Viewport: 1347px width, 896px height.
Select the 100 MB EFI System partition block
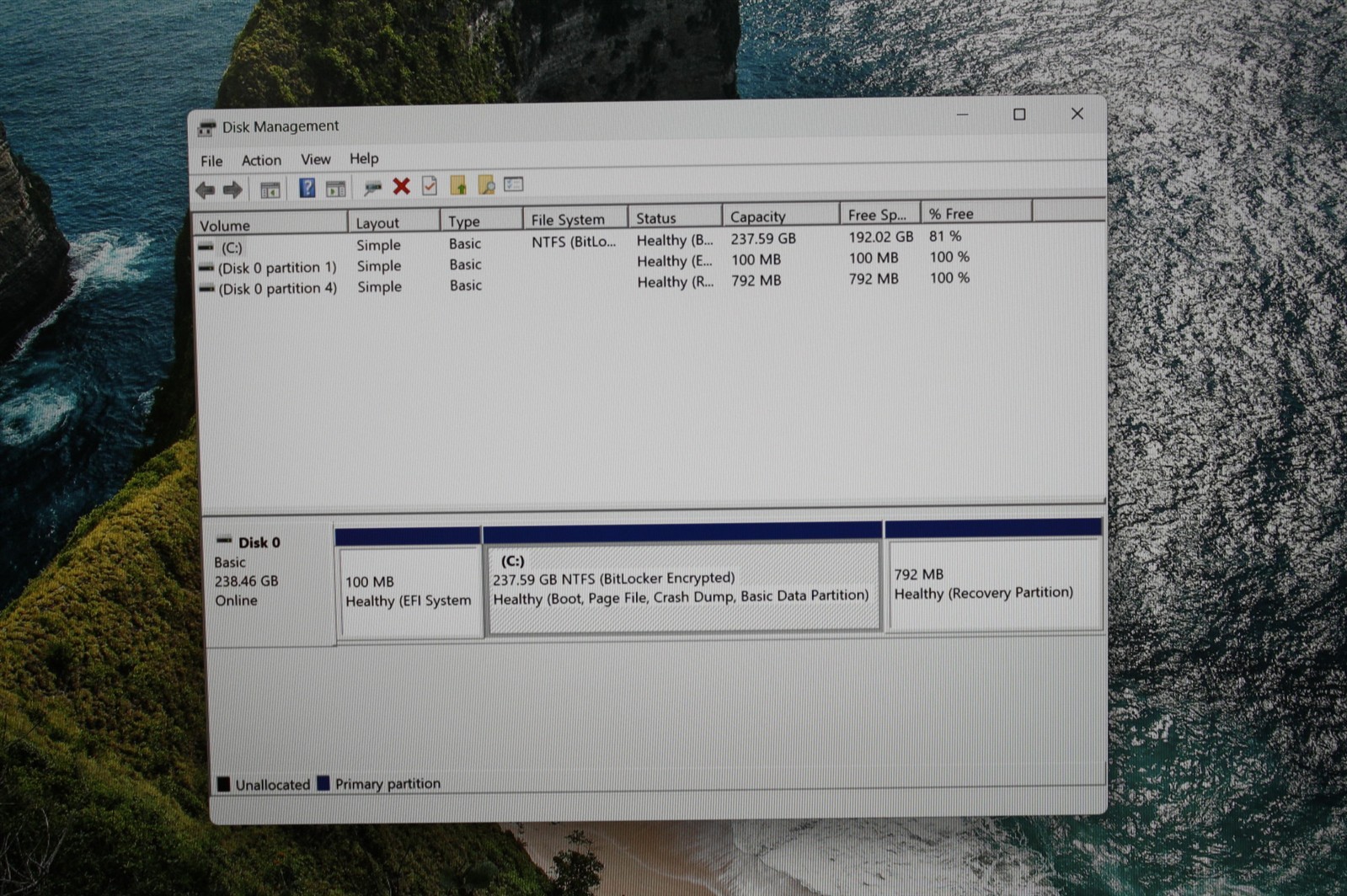409,582
